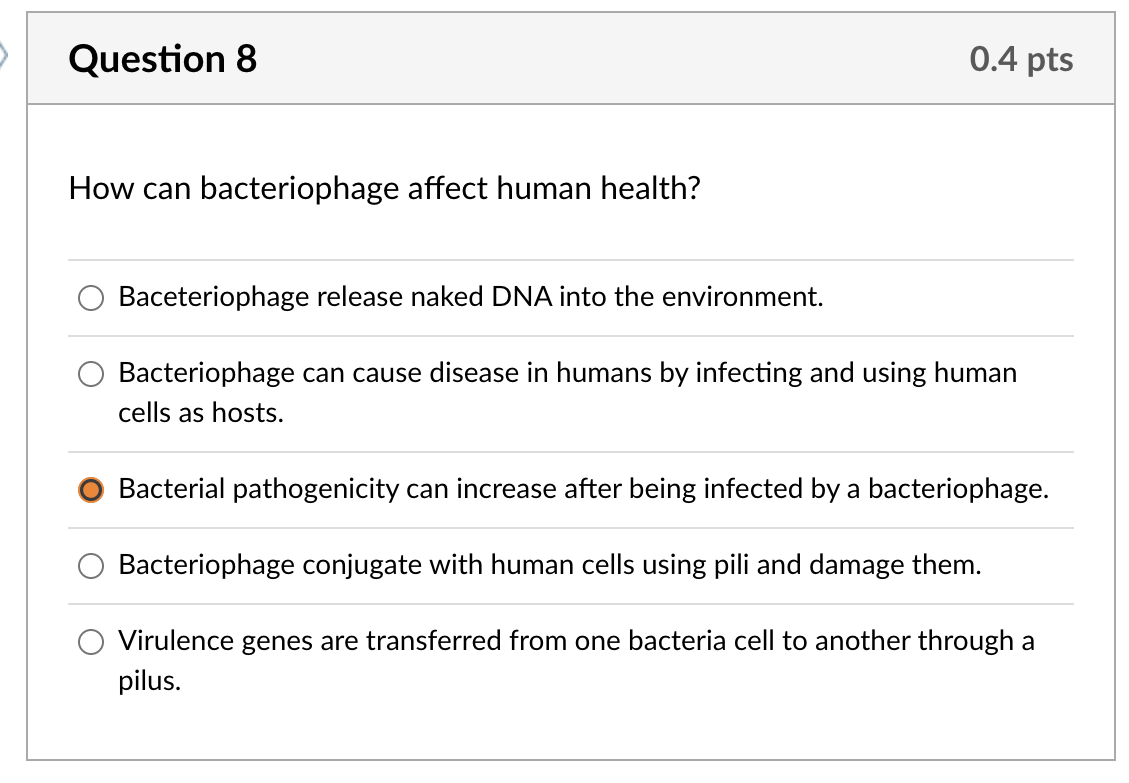1129x783 pixels.
Task: Click the answer text about disease in humans
Action: point(567,373)
